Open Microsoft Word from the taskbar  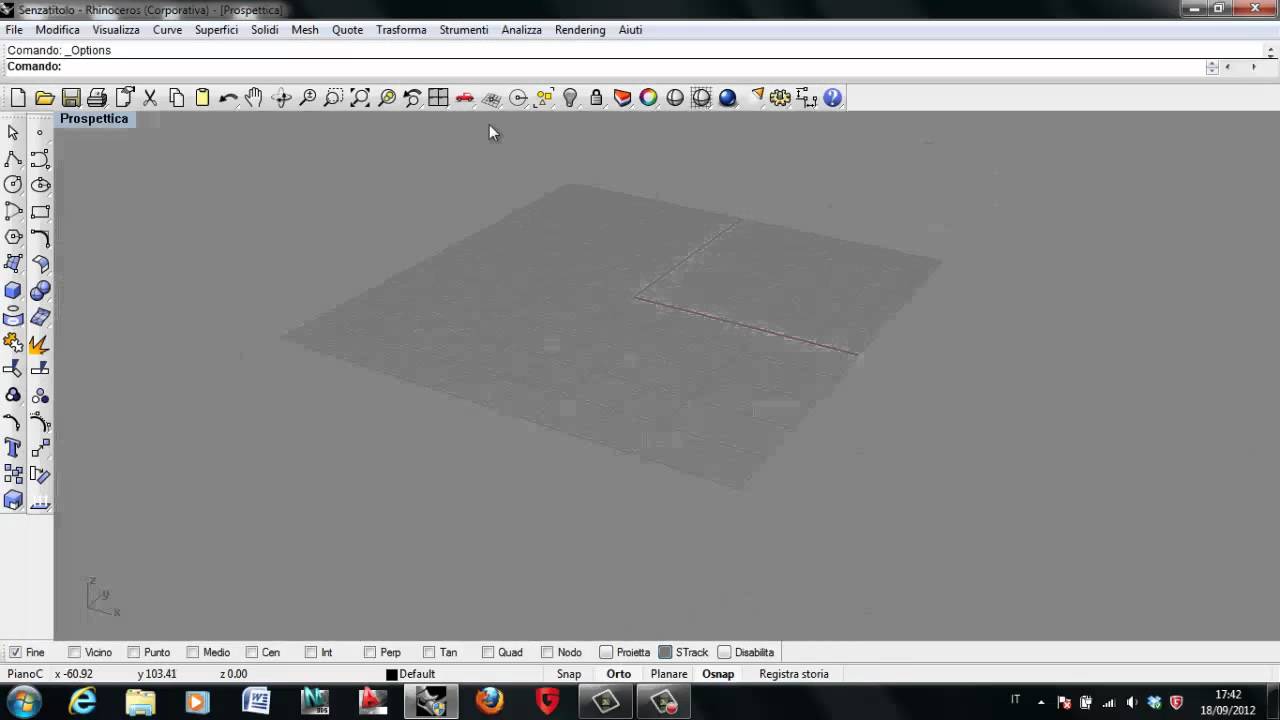[256, 702]
